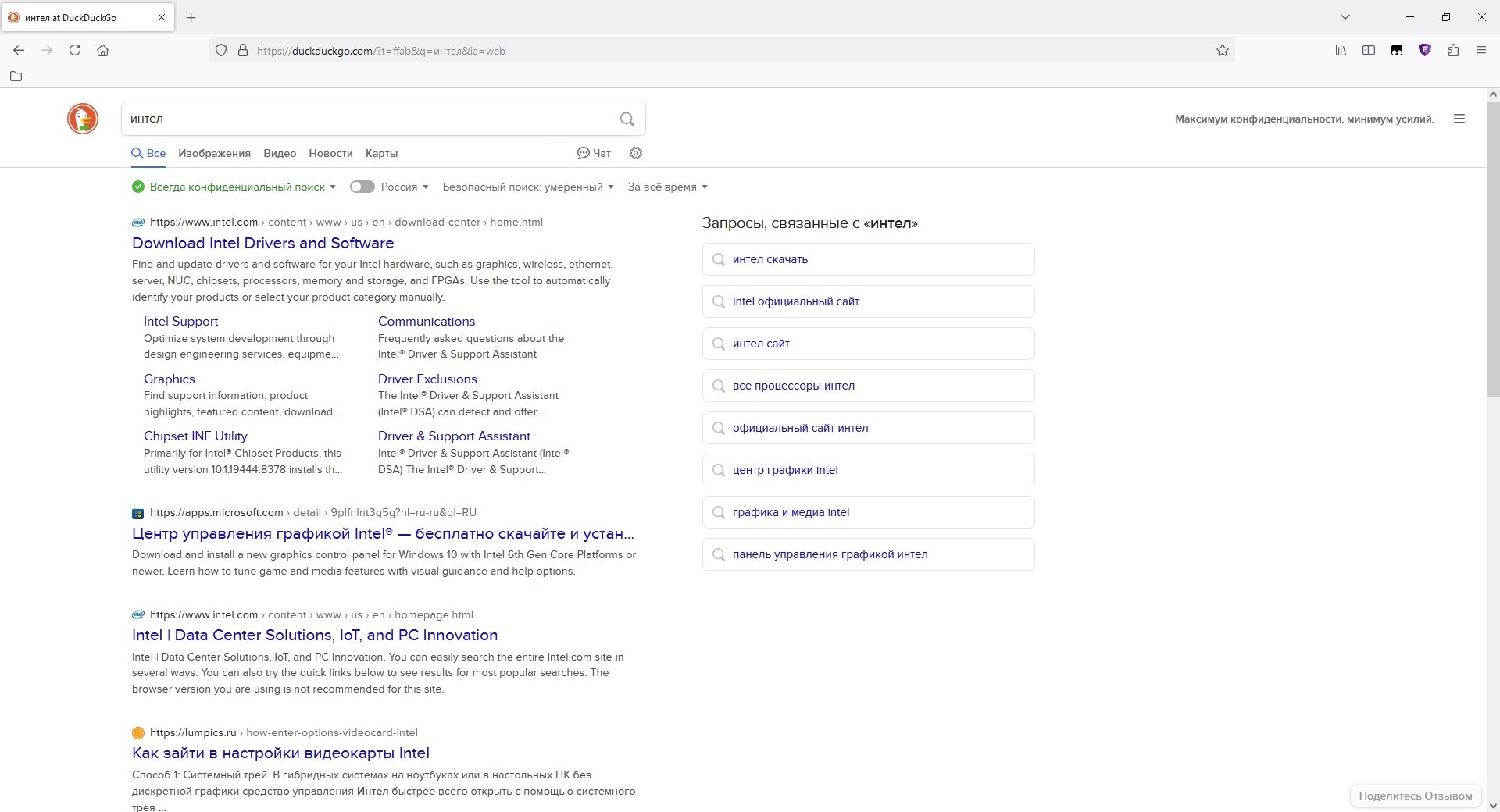
Task: Search related query 'интел скачать'
Action: pyautogui.click(x=869, y=259)
